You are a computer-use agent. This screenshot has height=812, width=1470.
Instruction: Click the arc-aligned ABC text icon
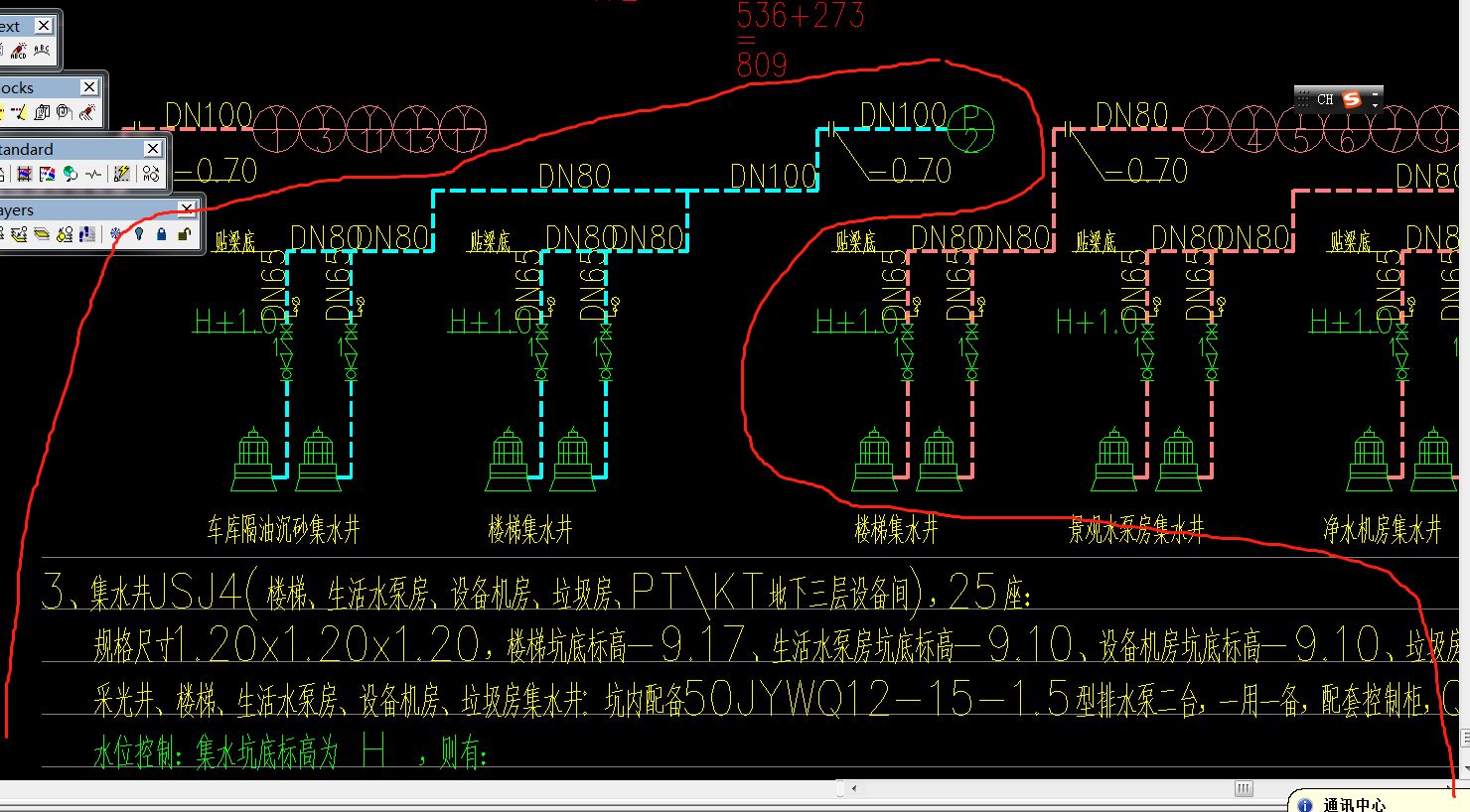tap(42, 50)
